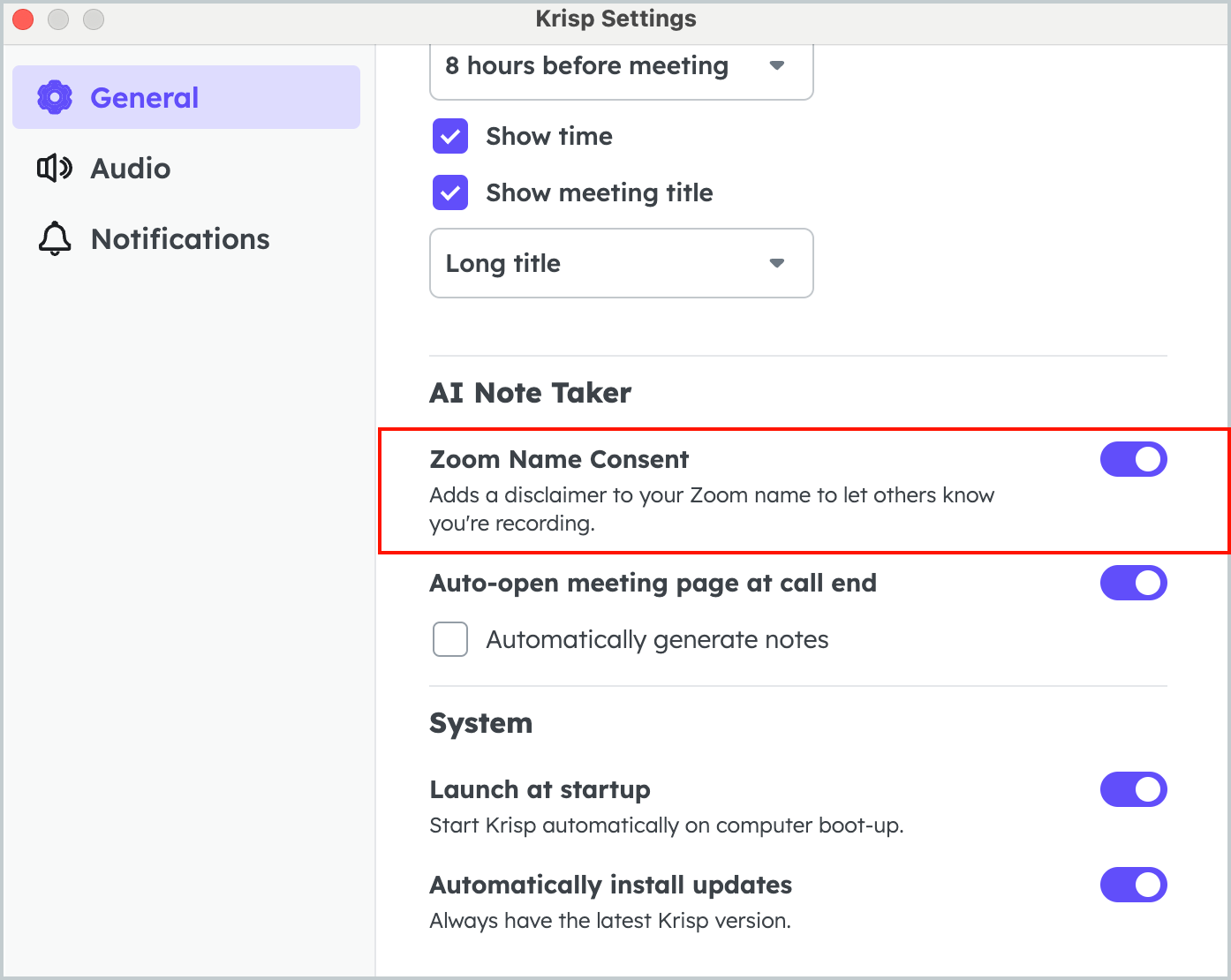Viewport: 1231px width, 980px height.
Task: Expand the Long title dropdown
Action: (x=621, y=263)
